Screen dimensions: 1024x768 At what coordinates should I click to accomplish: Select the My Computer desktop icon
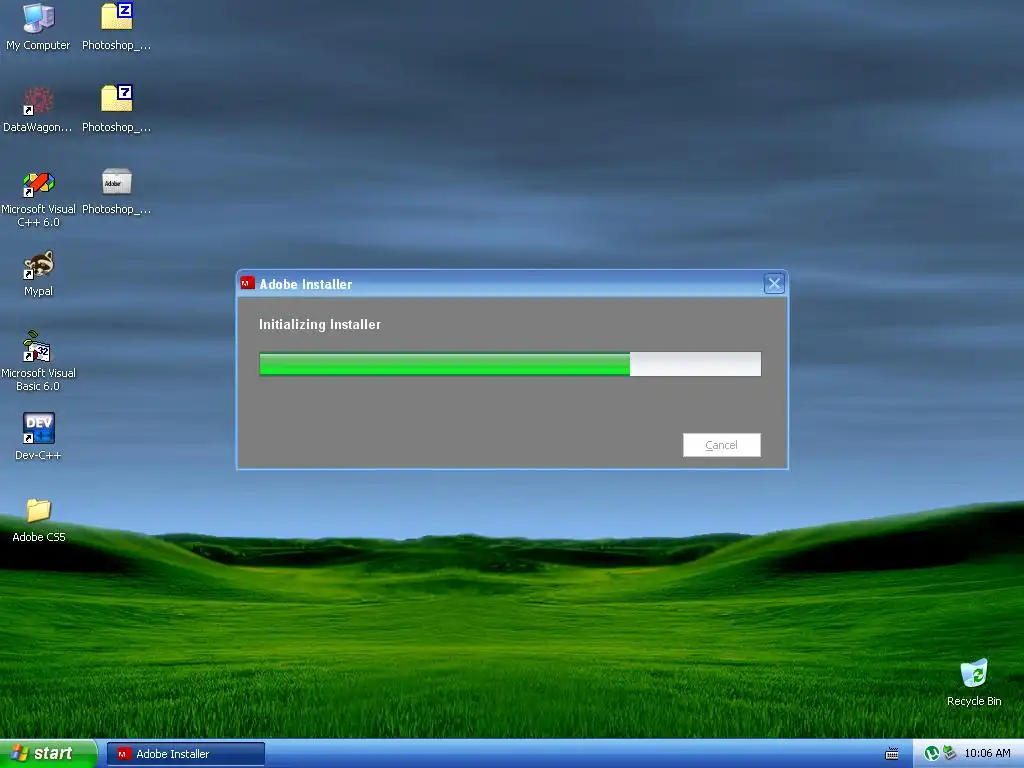tap(38, 27)
